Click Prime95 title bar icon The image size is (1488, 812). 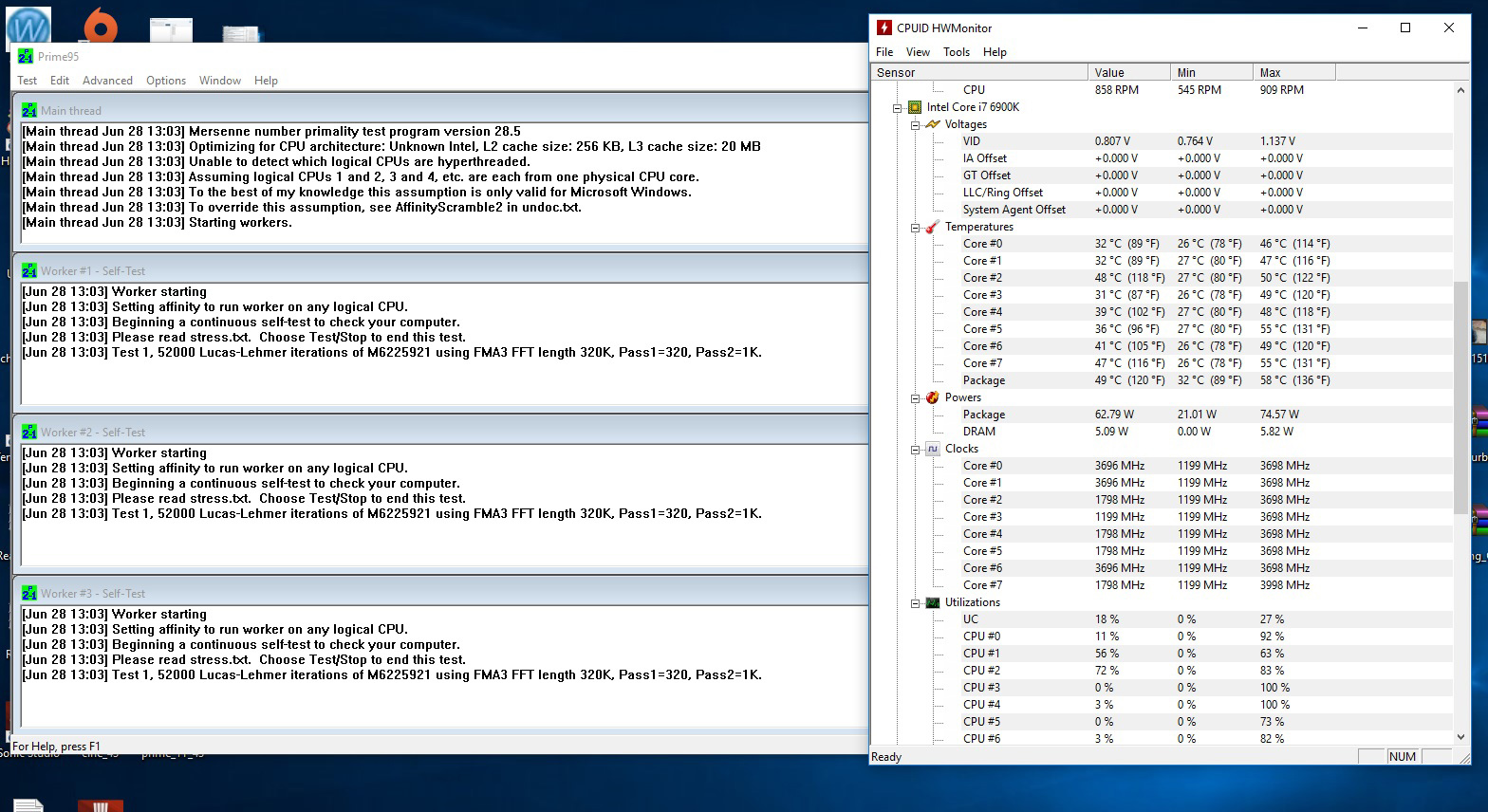coord(26,57)
